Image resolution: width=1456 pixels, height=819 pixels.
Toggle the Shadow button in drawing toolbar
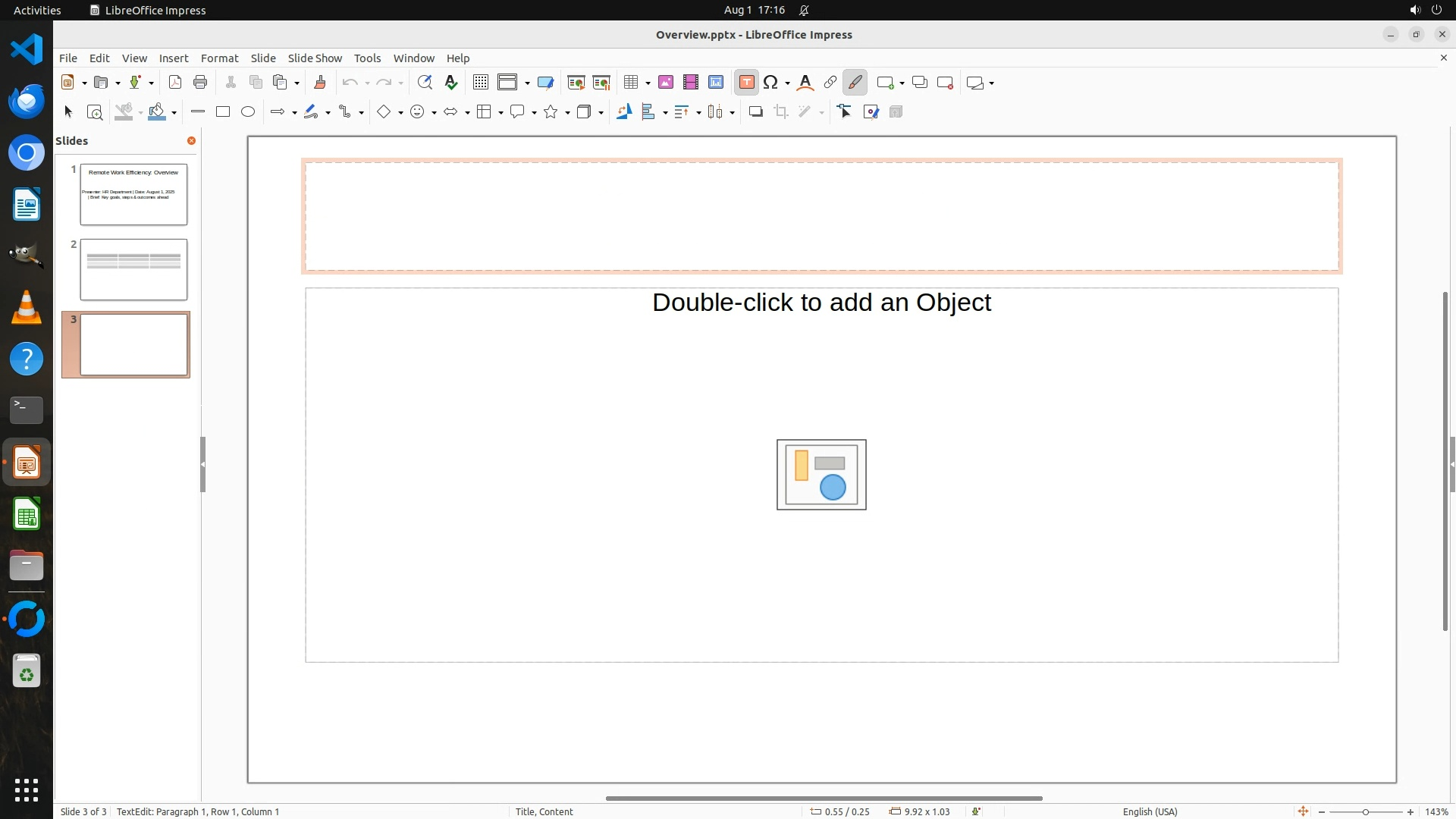point(755,112)
